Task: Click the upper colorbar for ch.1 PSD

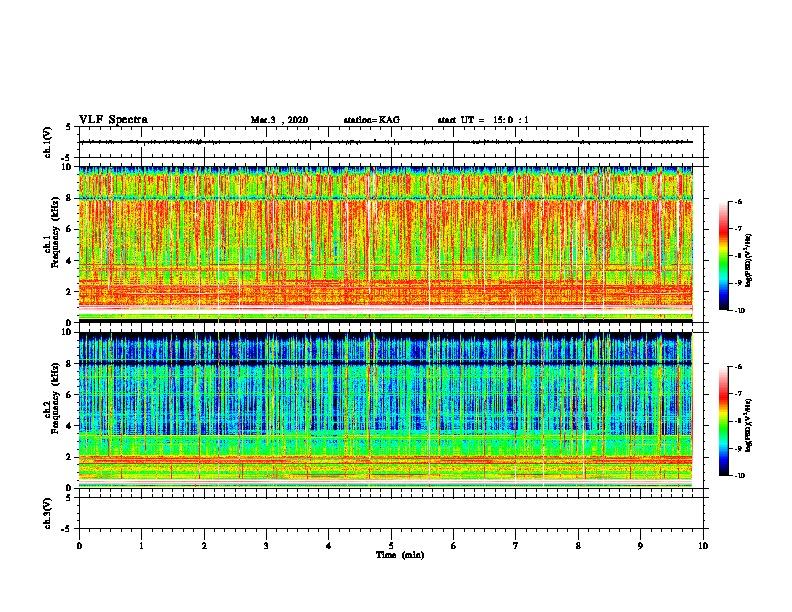Action: pos(724,256)
